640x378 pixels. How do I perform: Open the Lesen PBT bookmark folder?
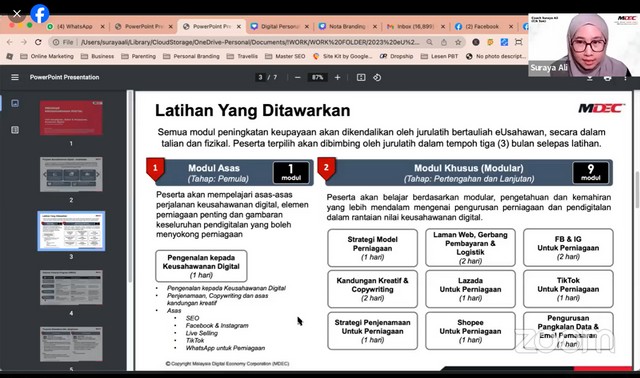[440, 56]
